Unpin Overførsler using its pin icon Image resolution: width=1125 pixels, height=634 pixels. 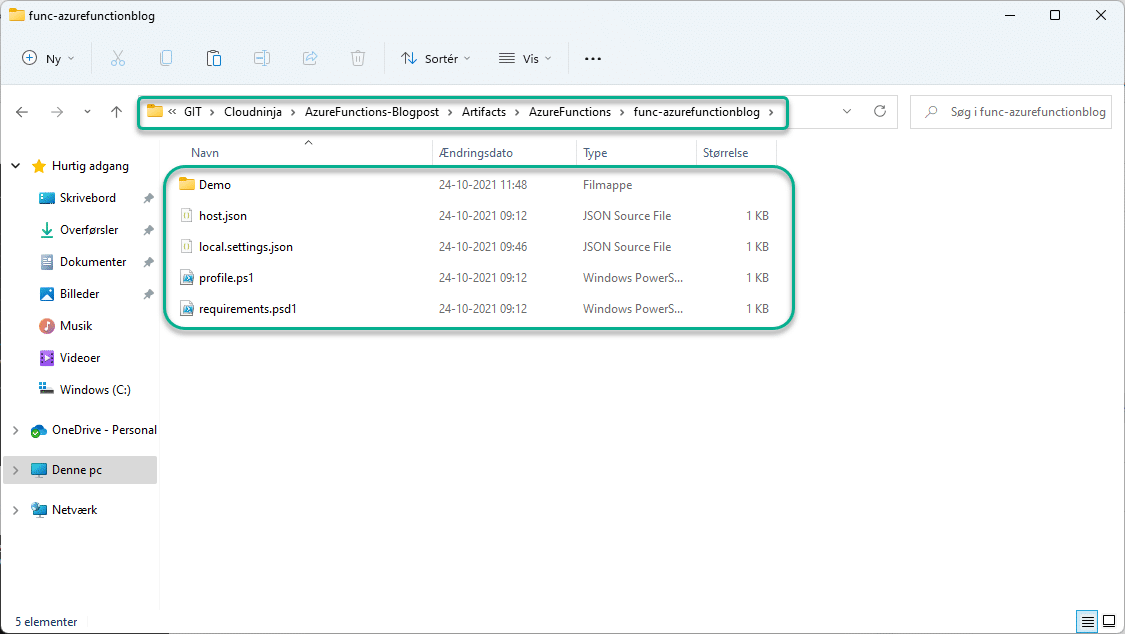149,230
